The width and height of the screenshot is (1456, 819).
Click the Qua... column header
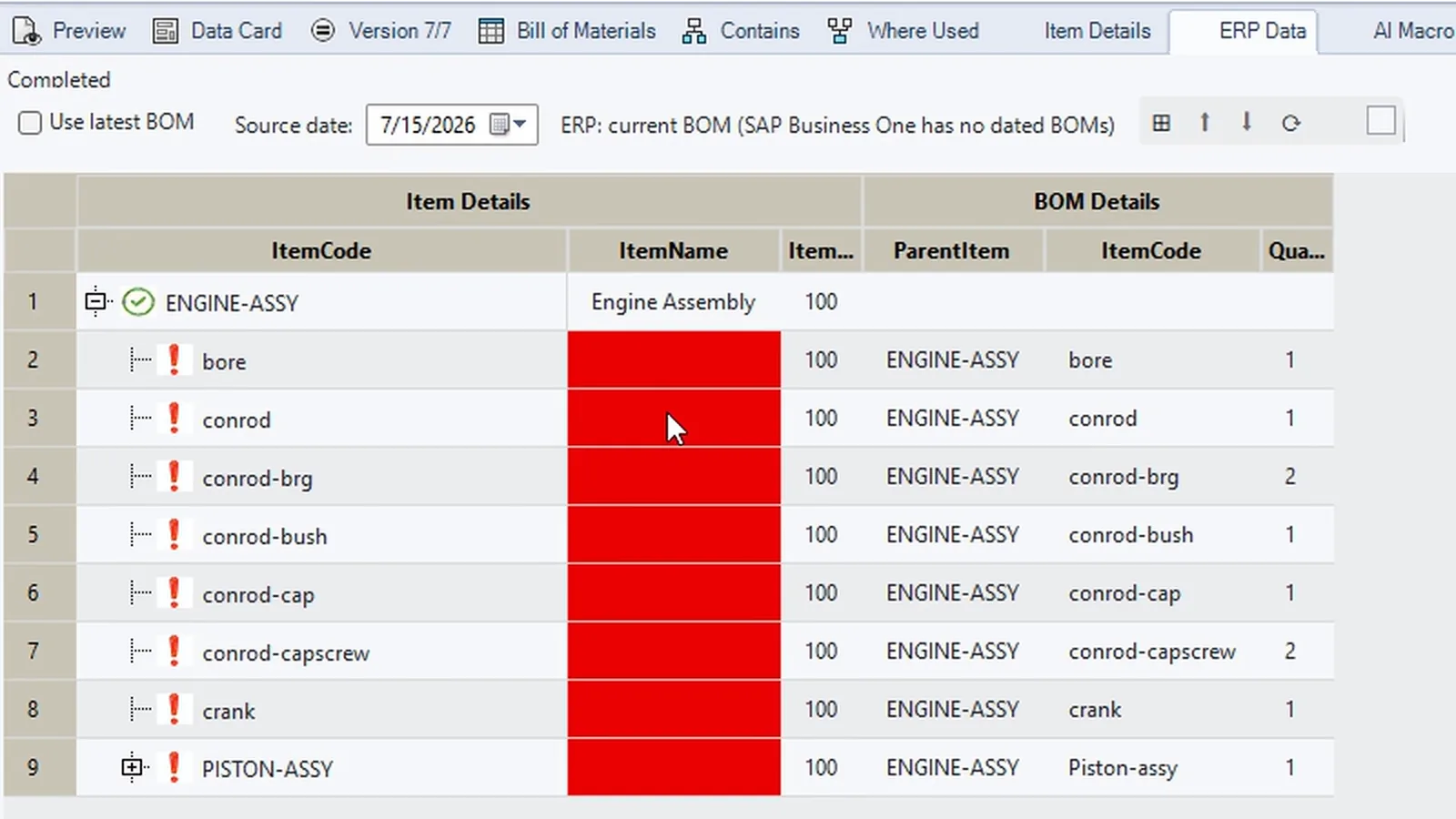(x=1297, y=250)
